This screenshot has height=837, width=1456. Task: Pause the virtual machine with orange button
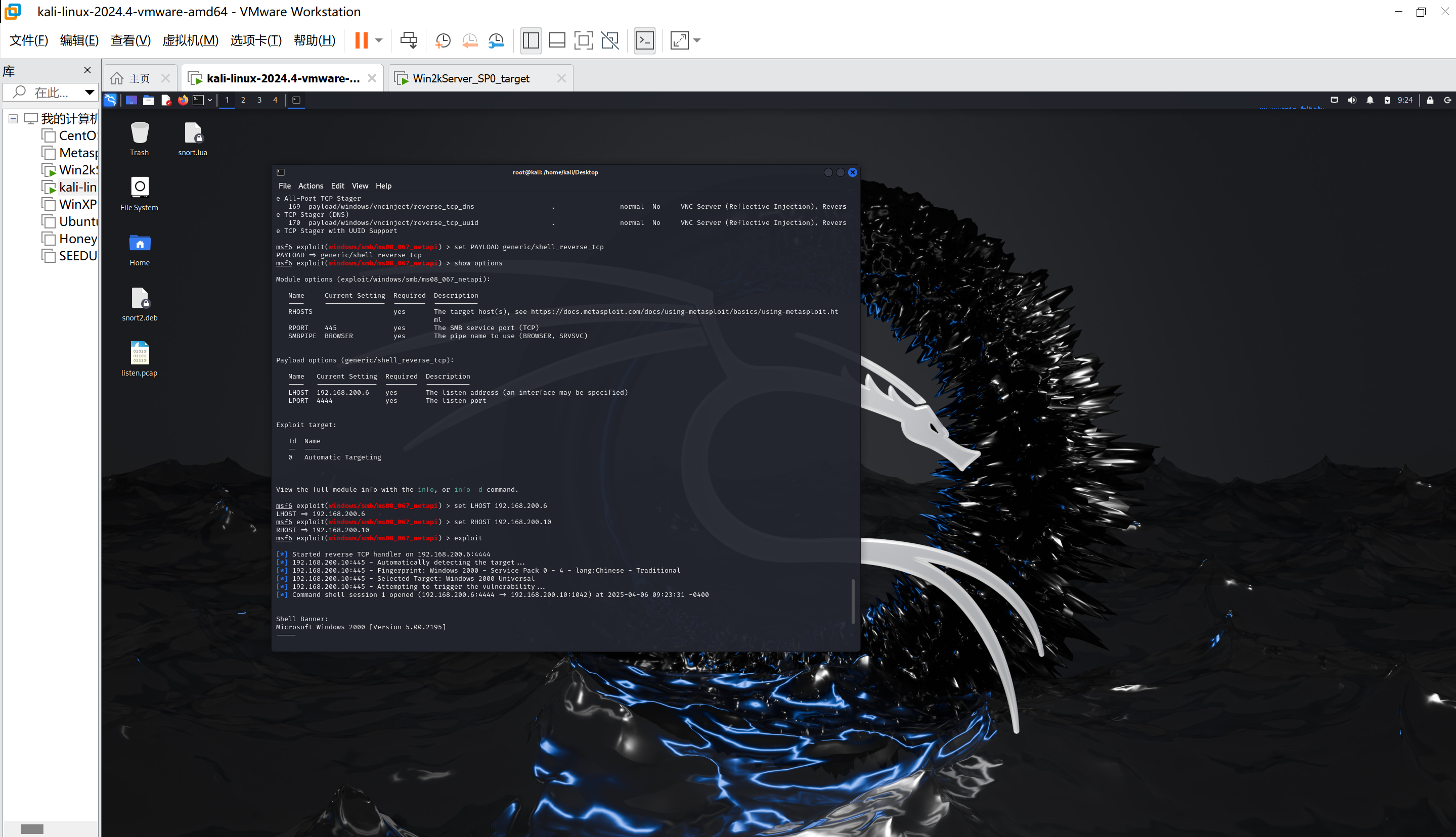361,40
